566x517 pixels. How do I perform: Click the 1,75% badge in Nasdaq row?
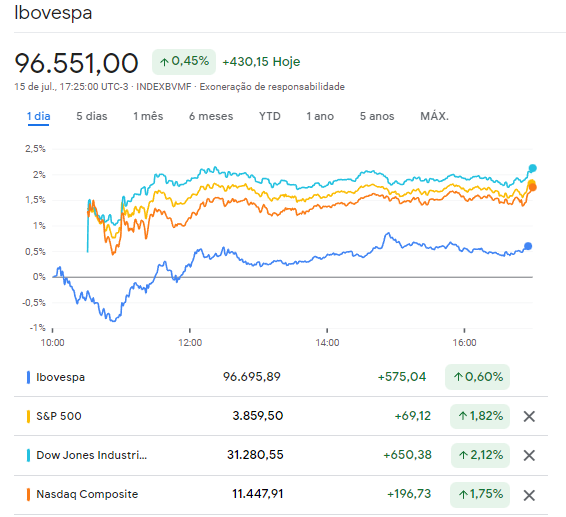(480, 494)
